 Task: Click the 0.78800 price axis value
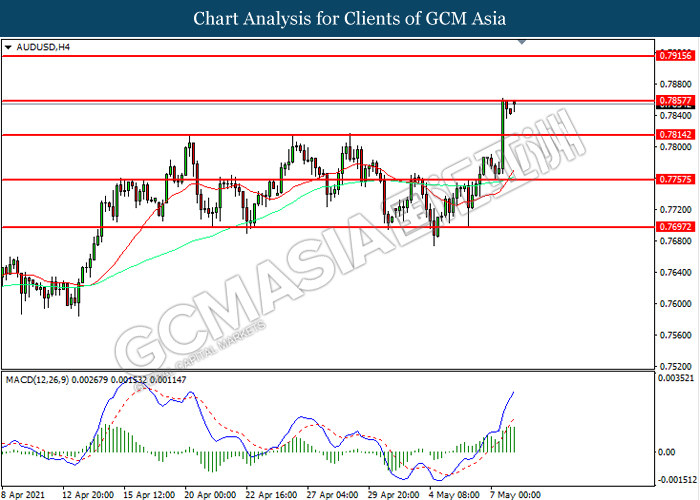[x=676, y=84]
